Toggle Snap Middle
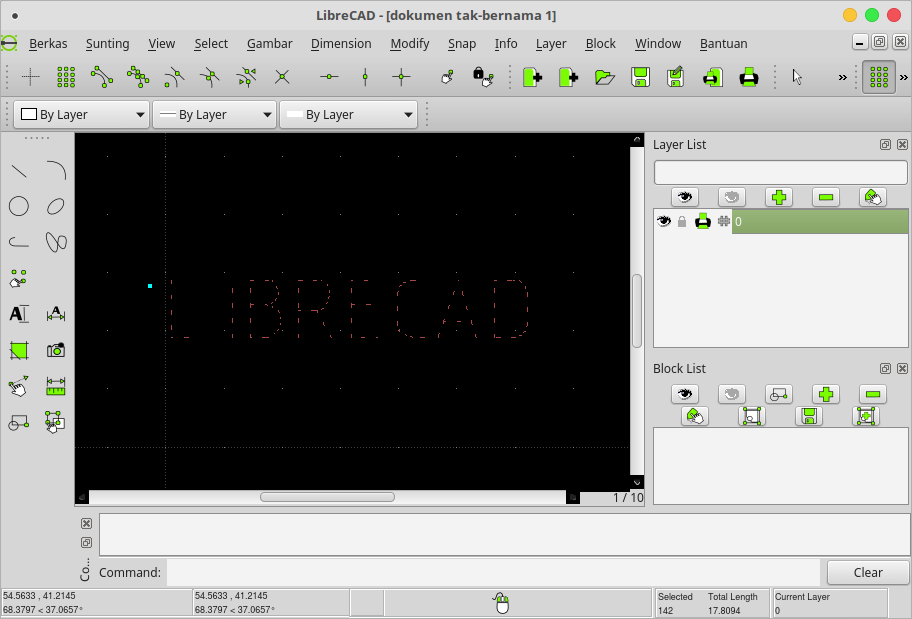 click(211, 77)
